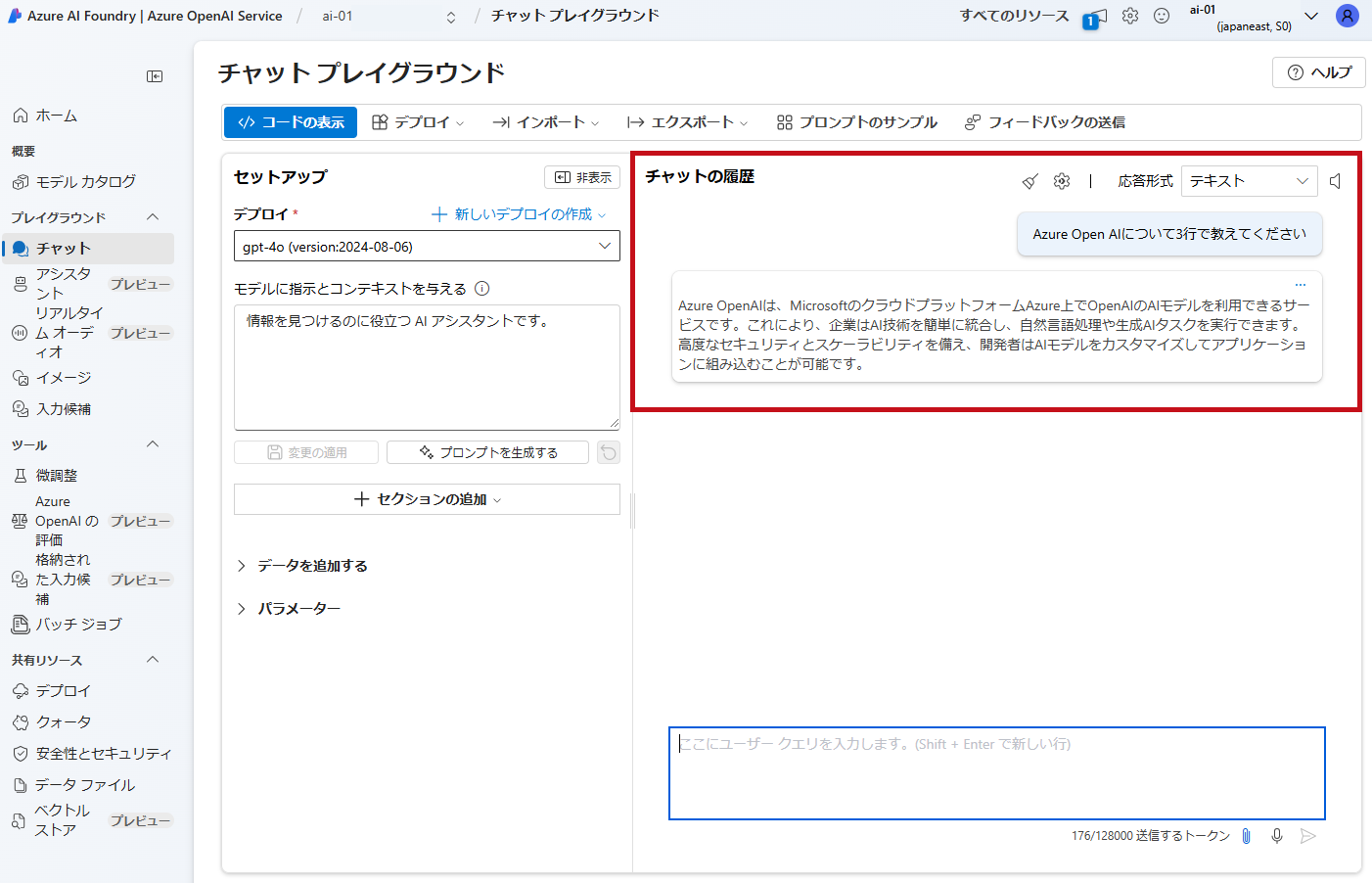Screen dimensions: 1372x883
Task: Expand データを追加する
Action: coord(303,566)
